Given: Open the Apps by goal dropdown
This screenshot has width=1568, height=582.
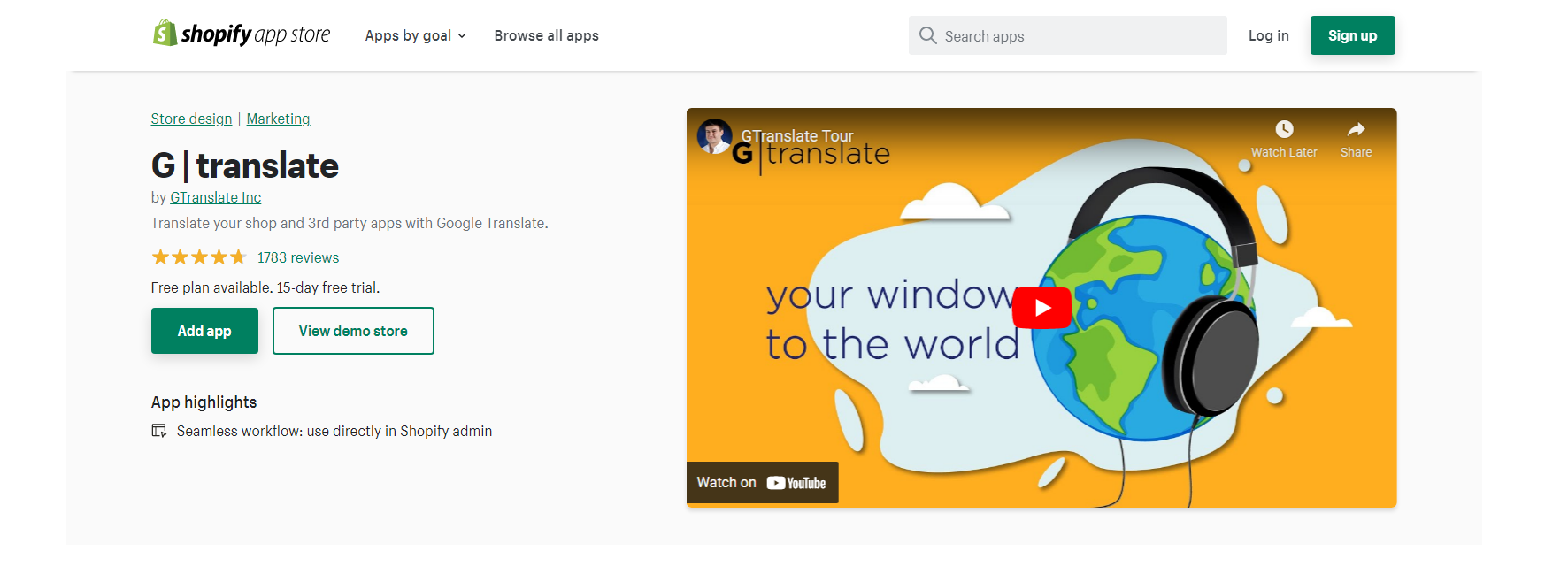Looking at the screenshot, I should click(x=415, y=35).
